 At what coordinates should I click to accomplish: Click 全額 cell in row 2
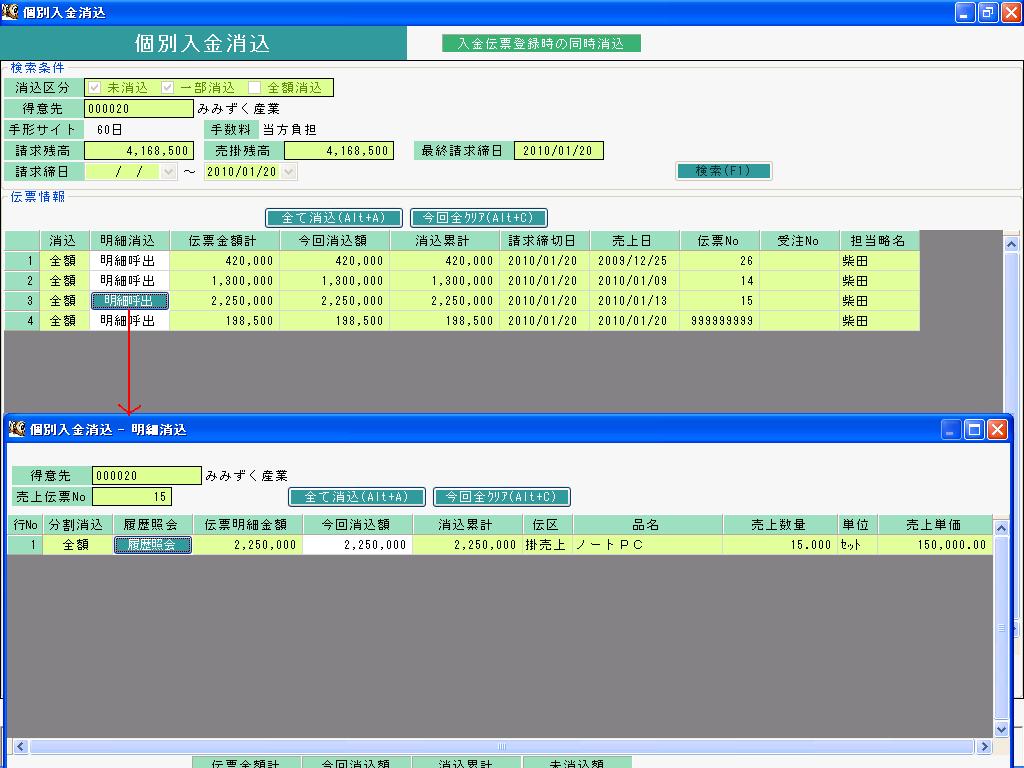[65, 281]
